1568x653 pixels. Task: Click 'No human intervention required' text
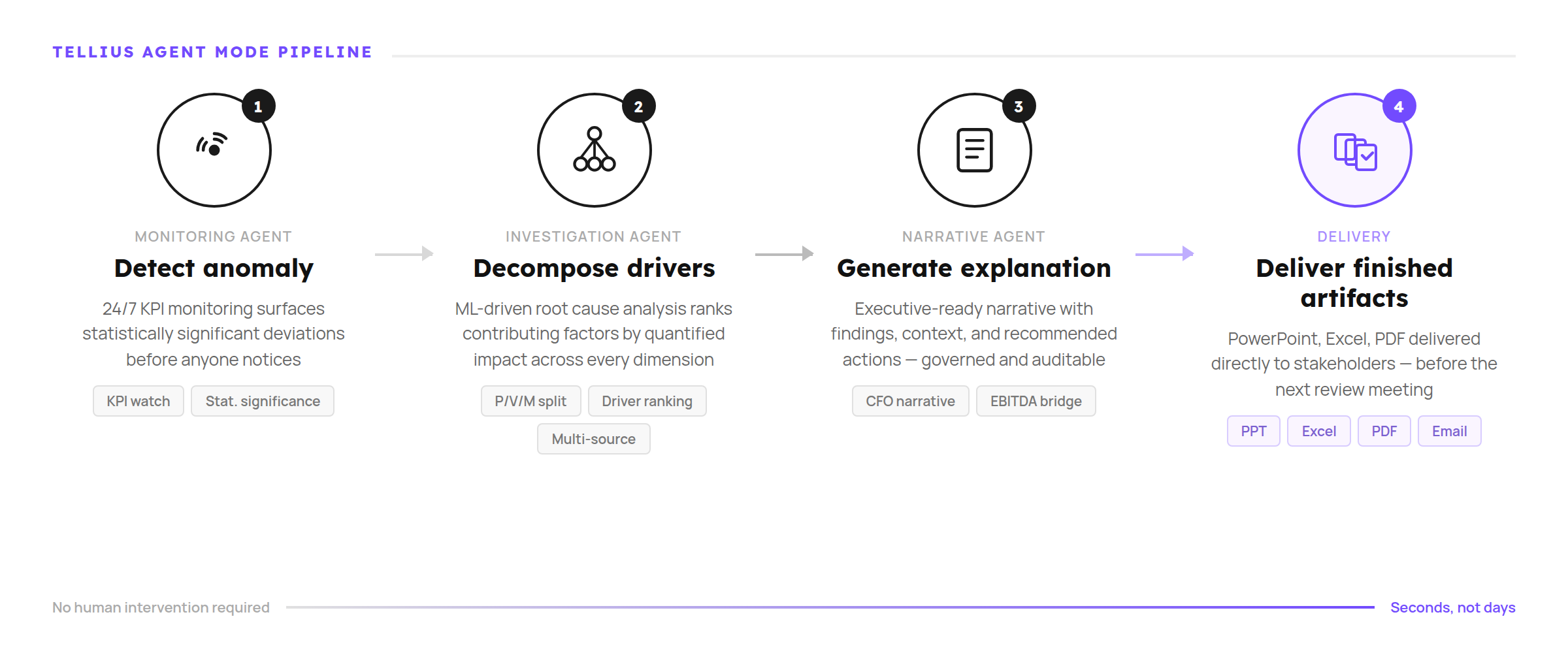click(161, 608)
